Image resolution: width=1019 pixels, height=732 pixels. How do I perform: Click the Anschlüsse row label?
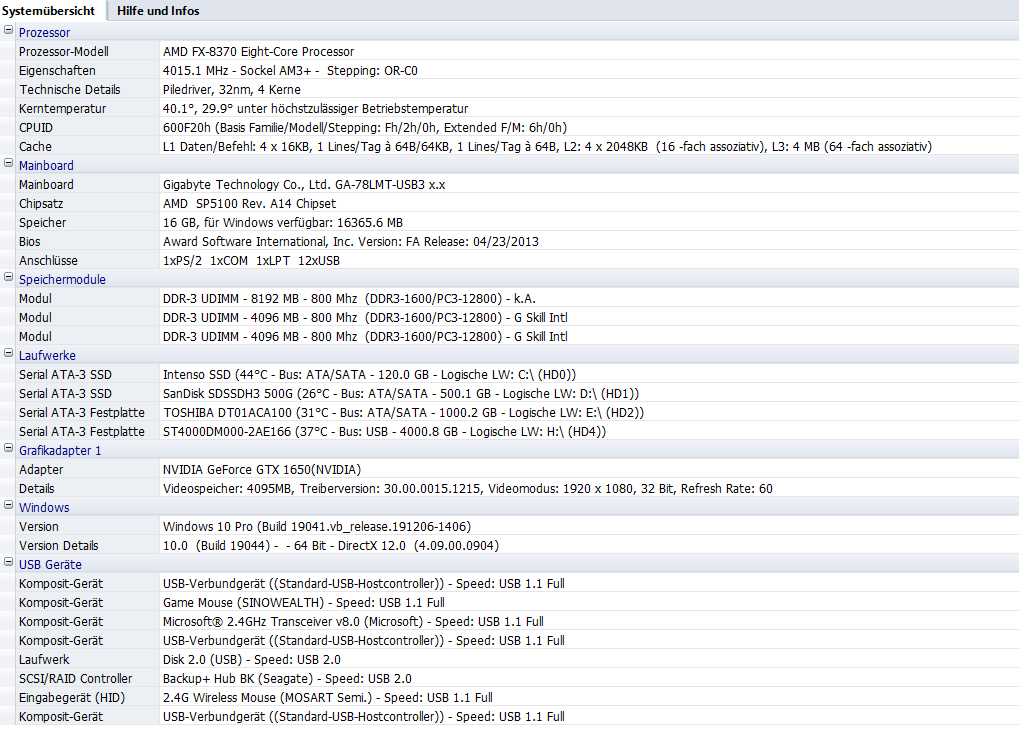(48, 261)
